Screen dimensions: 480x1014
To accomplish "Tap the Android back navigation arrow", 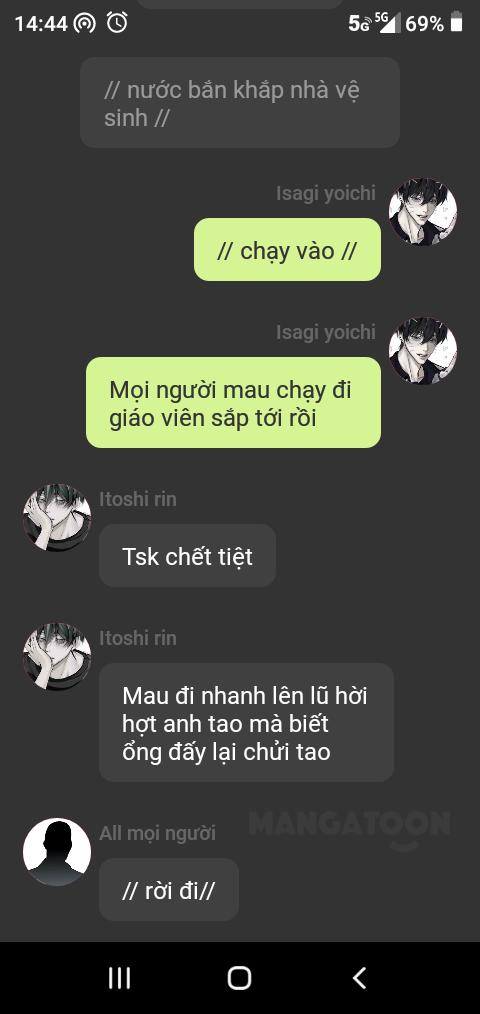I will tap(360, 978).
